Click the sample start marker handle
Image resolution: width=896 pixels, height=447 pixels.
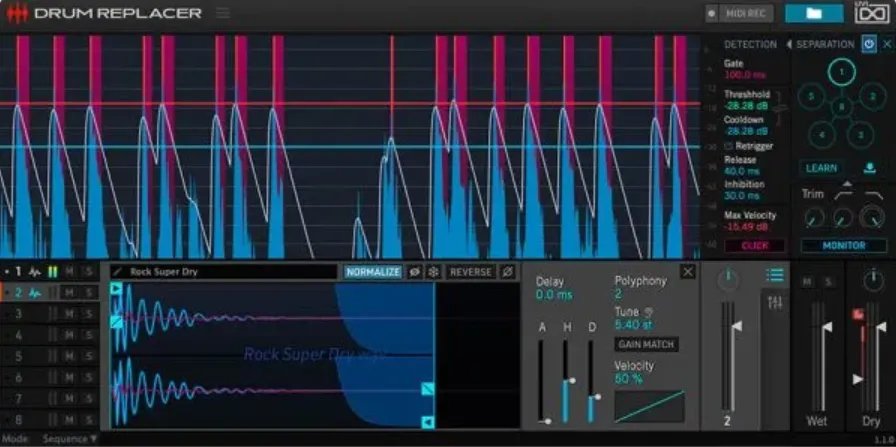click(x=116, y=289)
